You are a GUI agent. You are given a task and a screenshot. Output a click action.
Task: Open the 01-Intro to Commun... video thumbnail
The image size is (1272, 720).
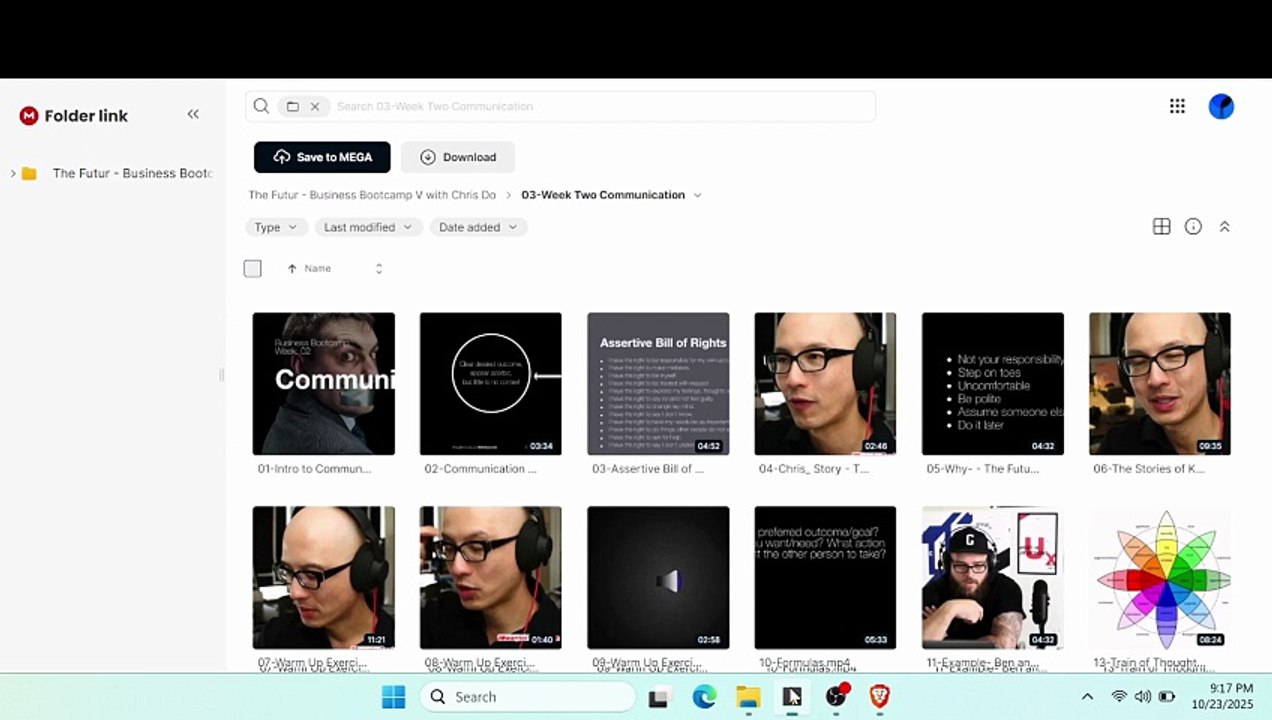[324, 384]
